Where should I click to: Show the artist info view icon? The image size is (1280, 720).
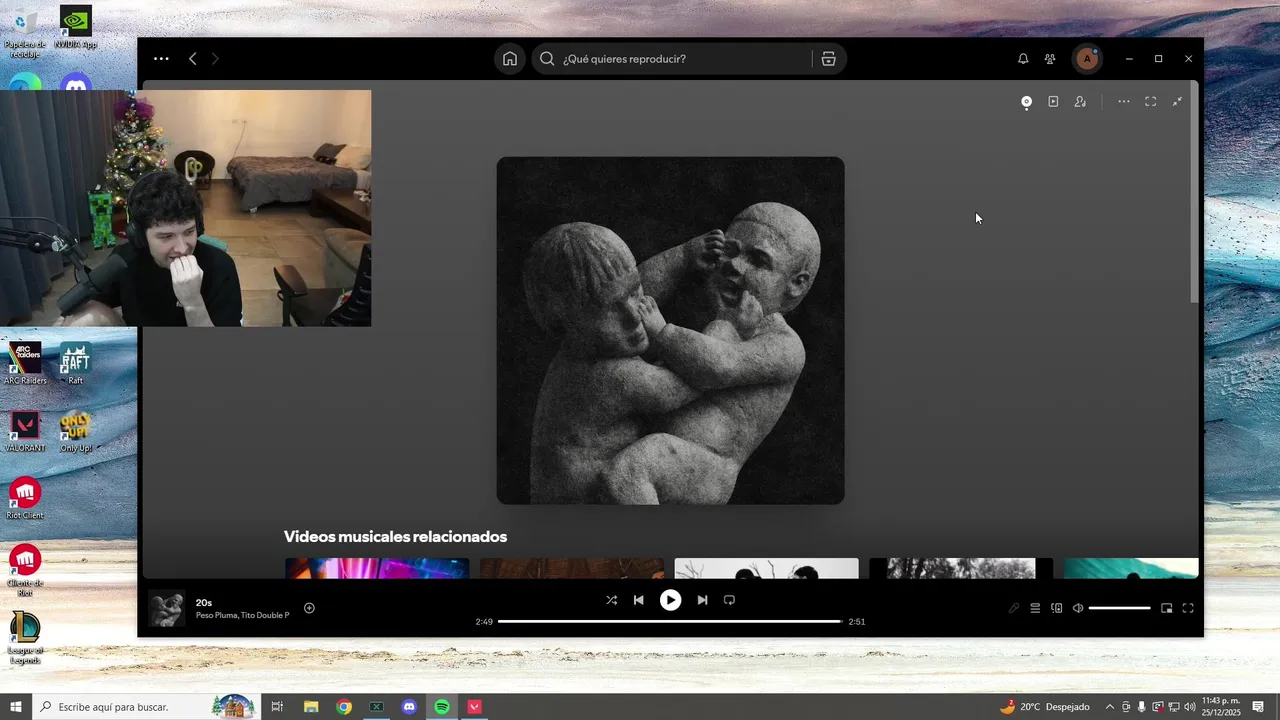pos(1080,102)
